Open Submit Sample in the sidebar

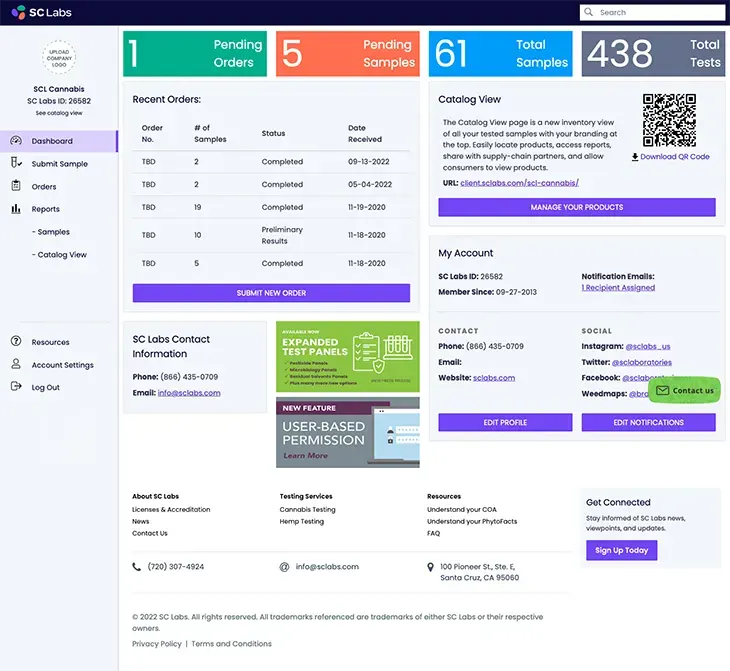click(60, 164)
